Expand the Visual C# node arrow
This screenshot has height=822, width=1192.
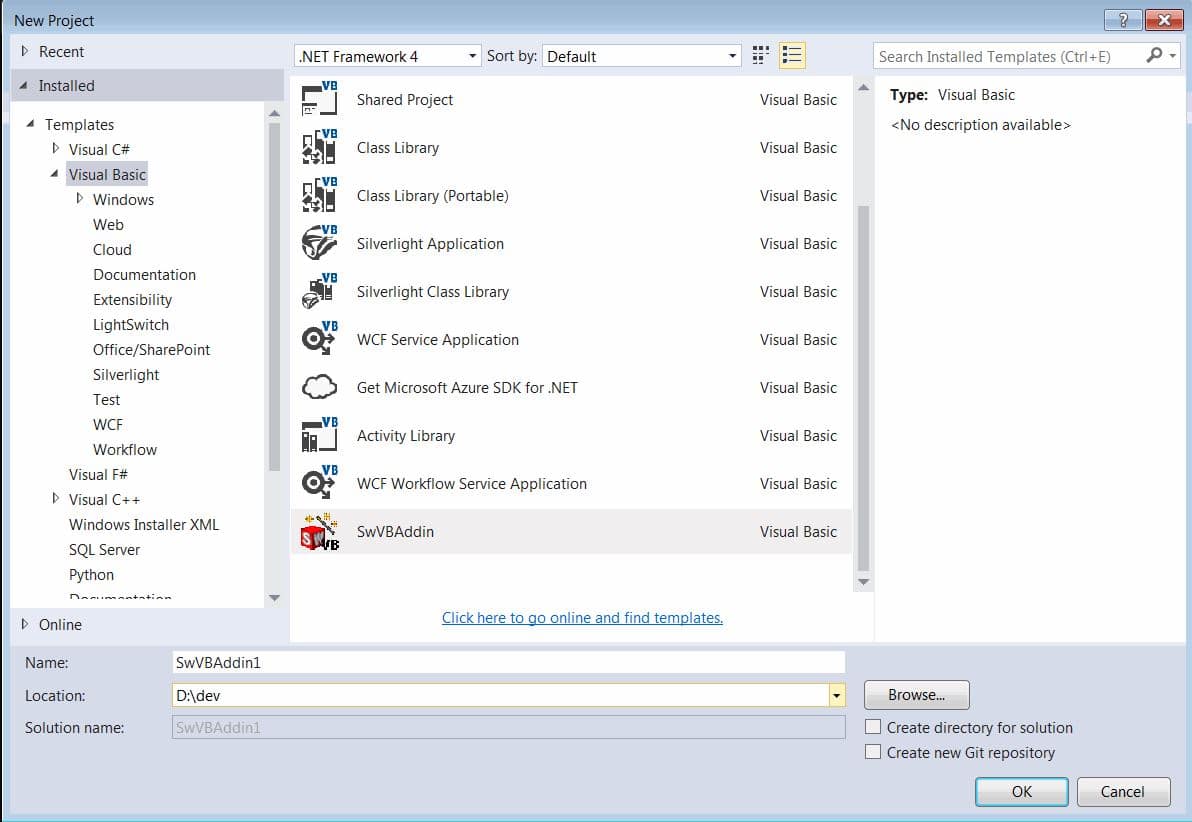[55, 148]
